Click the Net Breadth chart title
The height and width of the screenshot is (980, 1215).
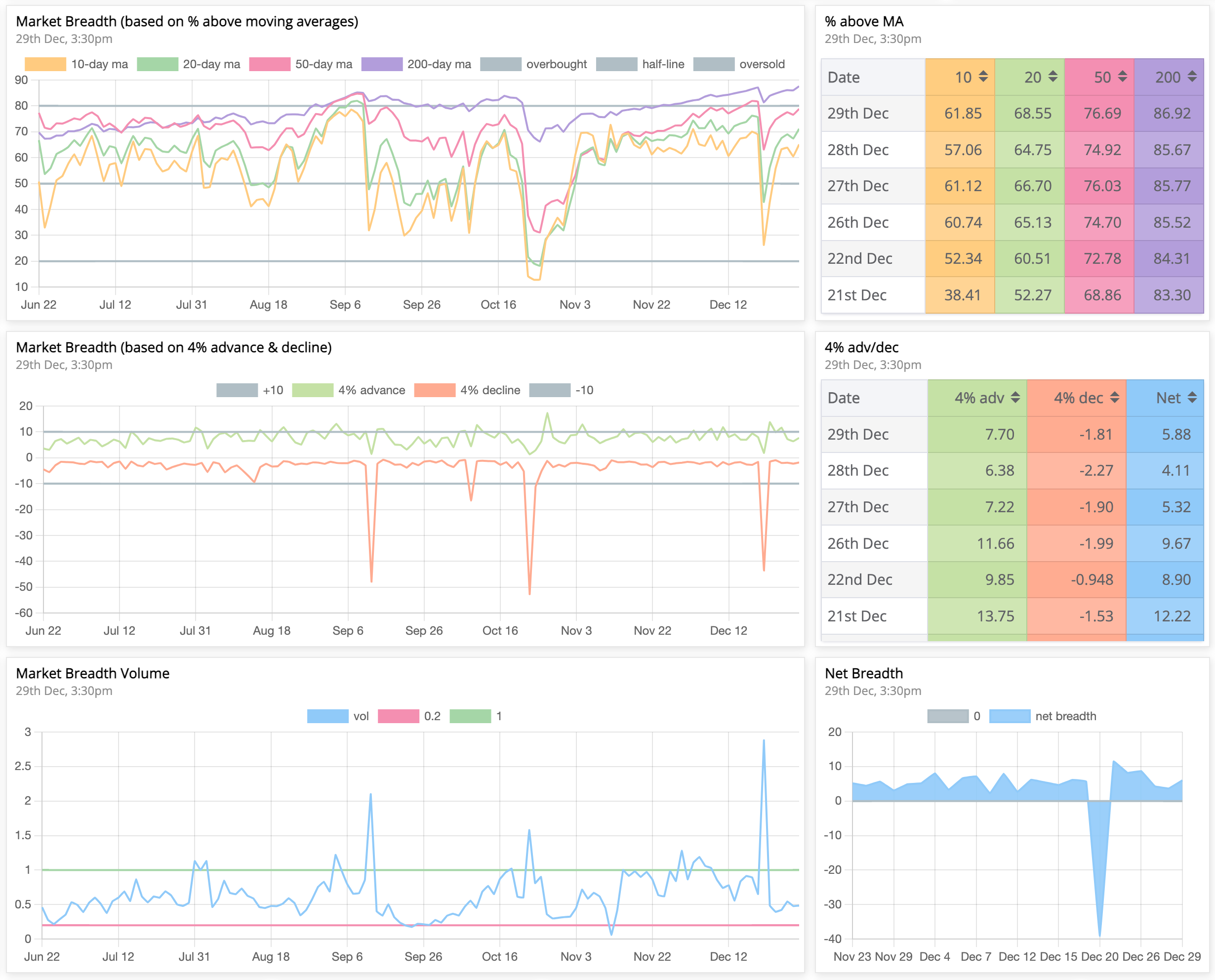point(863,673)
